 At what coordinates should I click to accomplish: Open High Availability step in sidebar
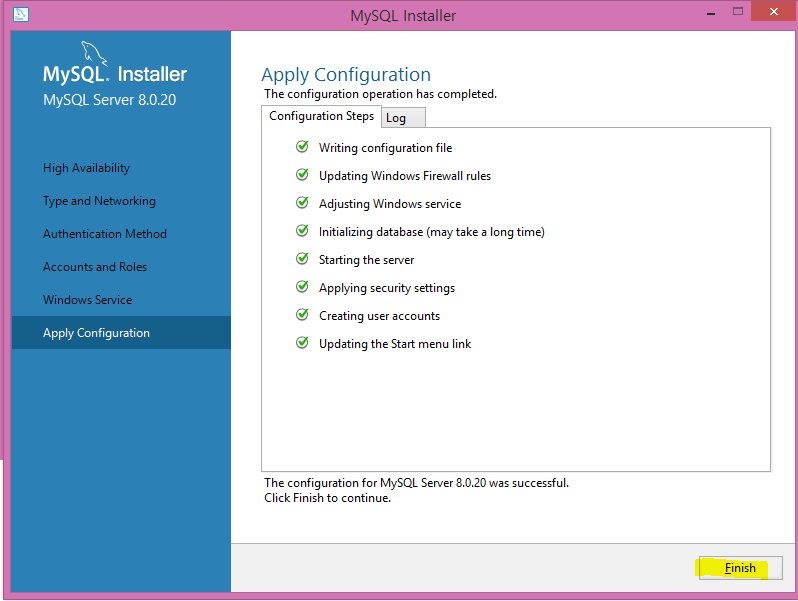pyautogui.click(x=87, y=168)
